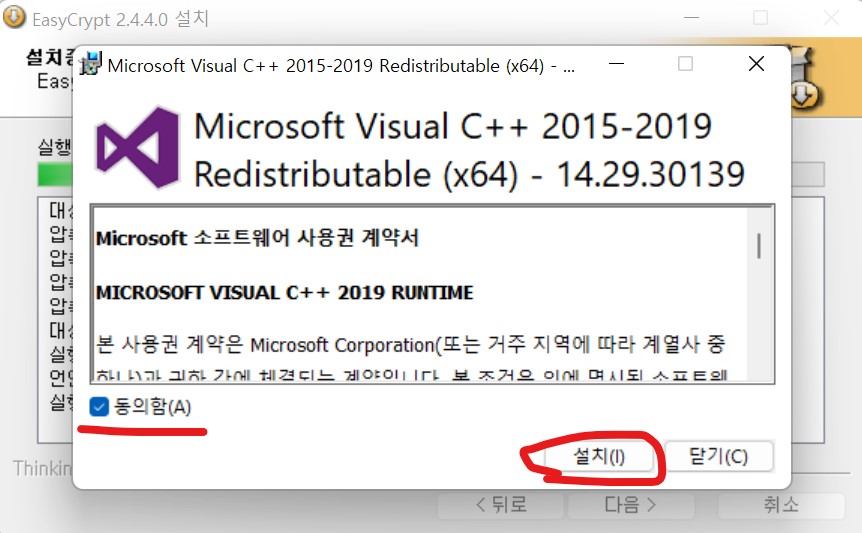
Task: Click the Visual Studio purple logo
Action: click(x=137, y=148)
